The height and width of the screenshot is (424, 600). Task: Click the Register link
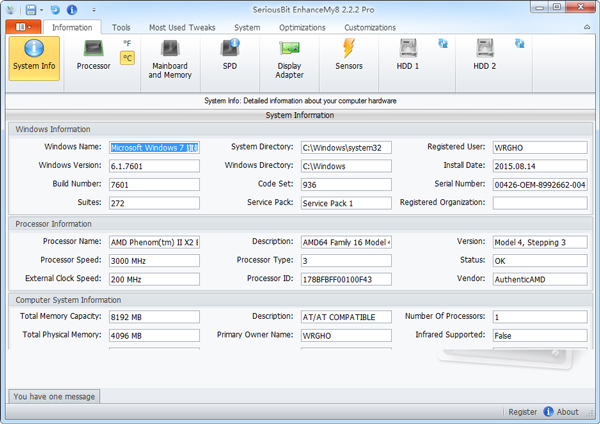click(522, 412)
